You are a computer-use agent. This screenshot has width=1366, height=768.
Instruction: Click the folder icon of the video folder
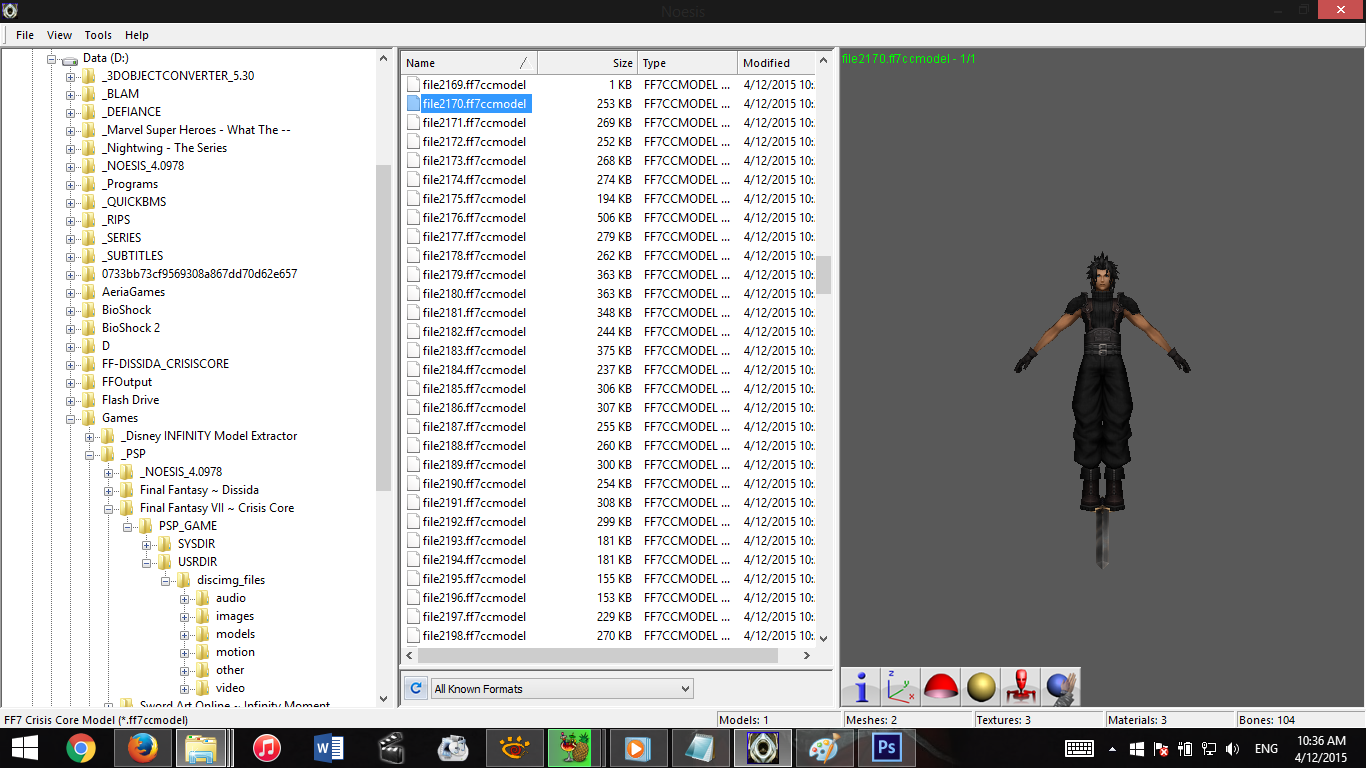coord(203,688)
